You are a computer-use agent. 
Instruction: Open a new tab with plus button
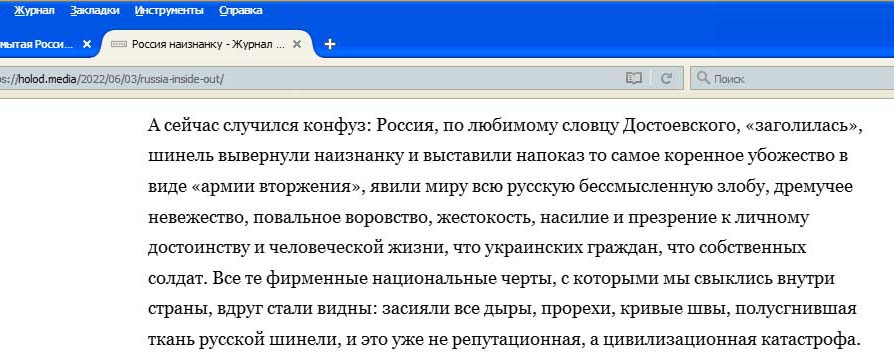(x=330, y=44)
